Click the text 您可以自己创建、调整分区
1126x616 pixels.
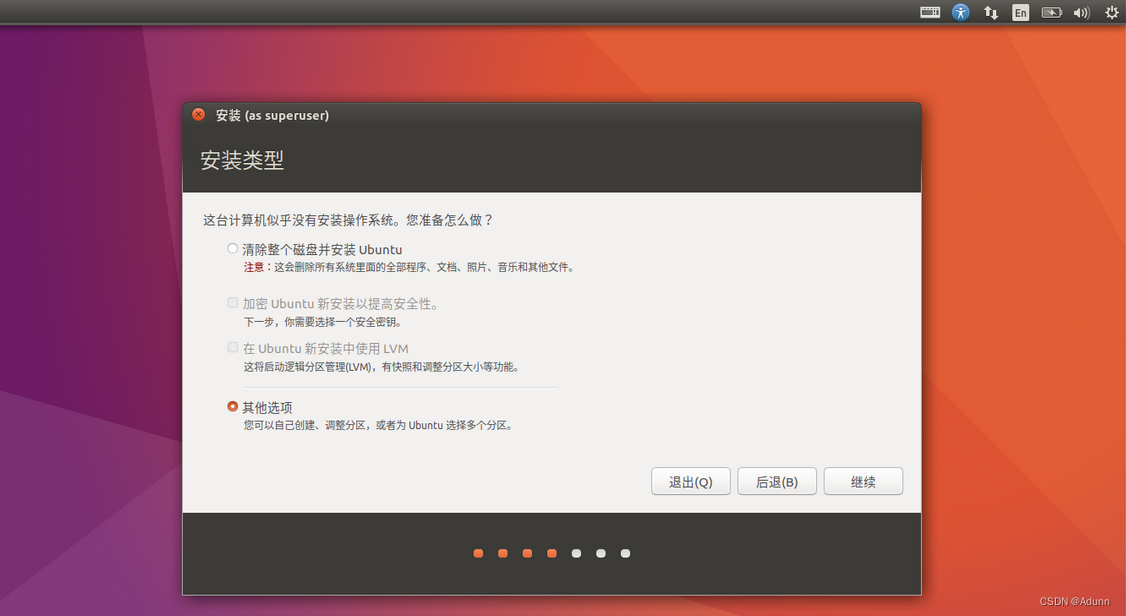tap(378, 426)
